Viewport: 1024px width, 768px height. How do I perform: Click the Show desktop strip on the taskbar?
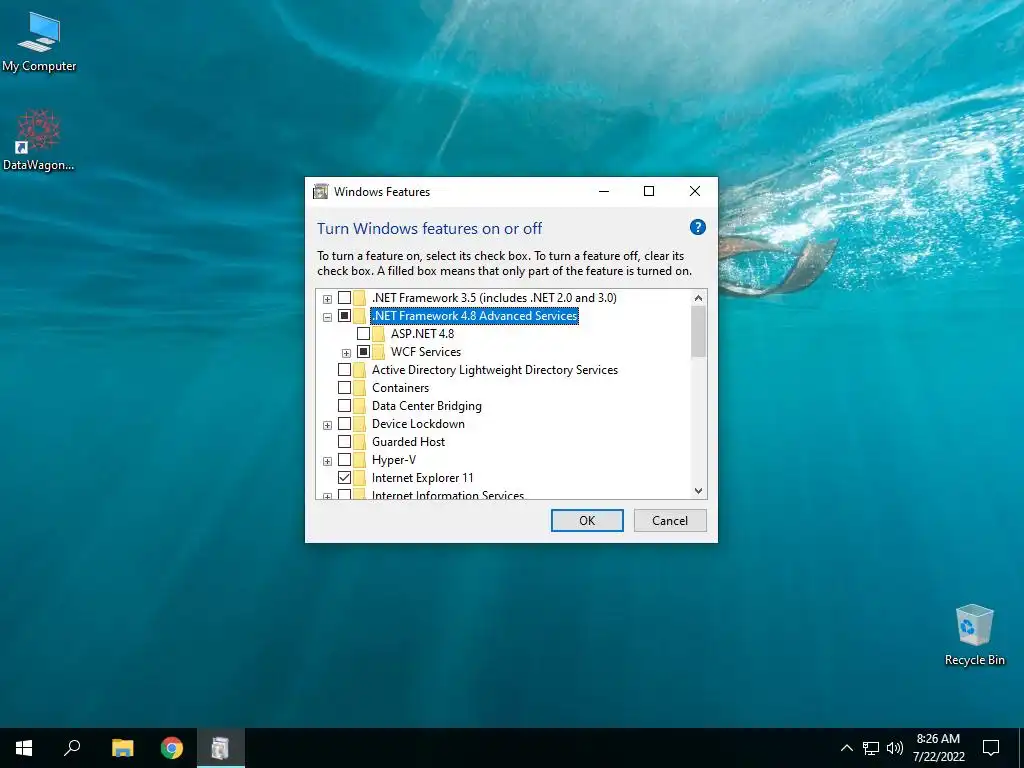(x=1021, y=748)
